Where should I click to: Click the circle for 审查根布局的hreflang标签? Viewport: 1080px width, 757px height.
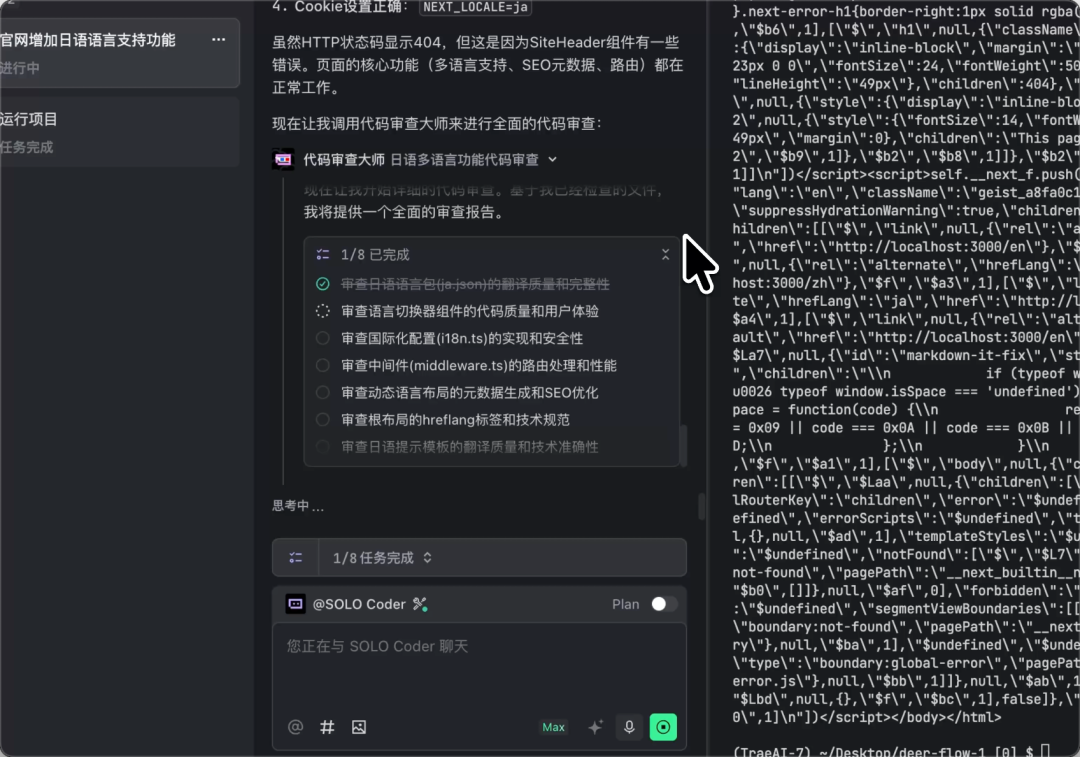pos(322,419)
